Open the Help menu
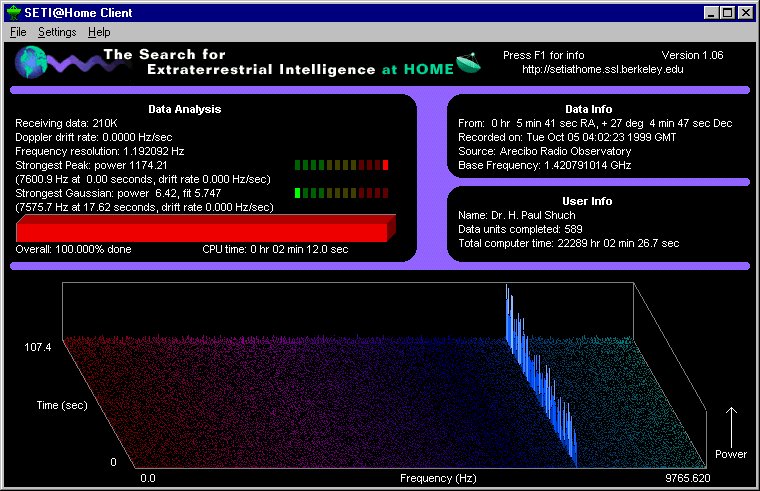Viewport: 760px width, 491px height. (x=99, y=32)
